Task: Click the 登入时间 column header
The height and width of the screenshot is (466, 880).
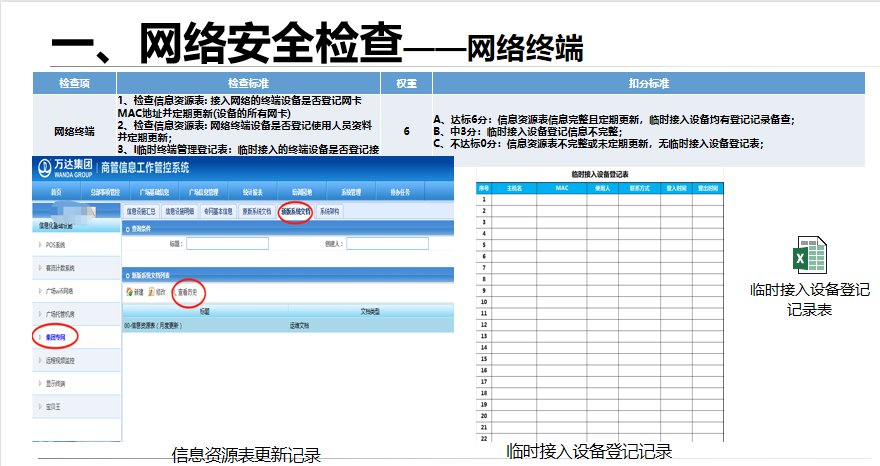Action: [x=676, y=188]
